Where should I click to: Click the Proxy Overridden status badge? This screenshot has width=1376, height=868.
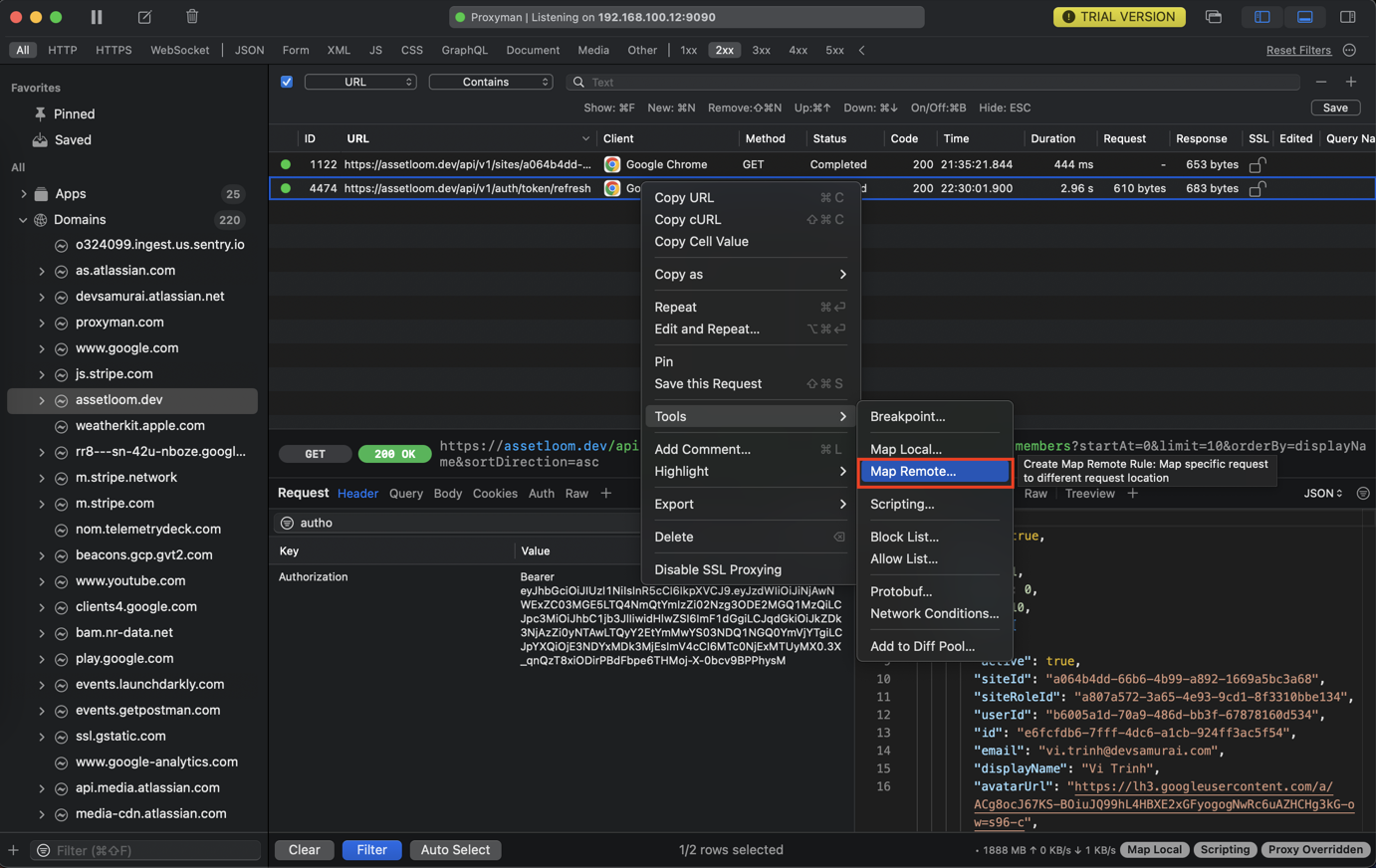pyautogui.click(x=1315, y=850)
